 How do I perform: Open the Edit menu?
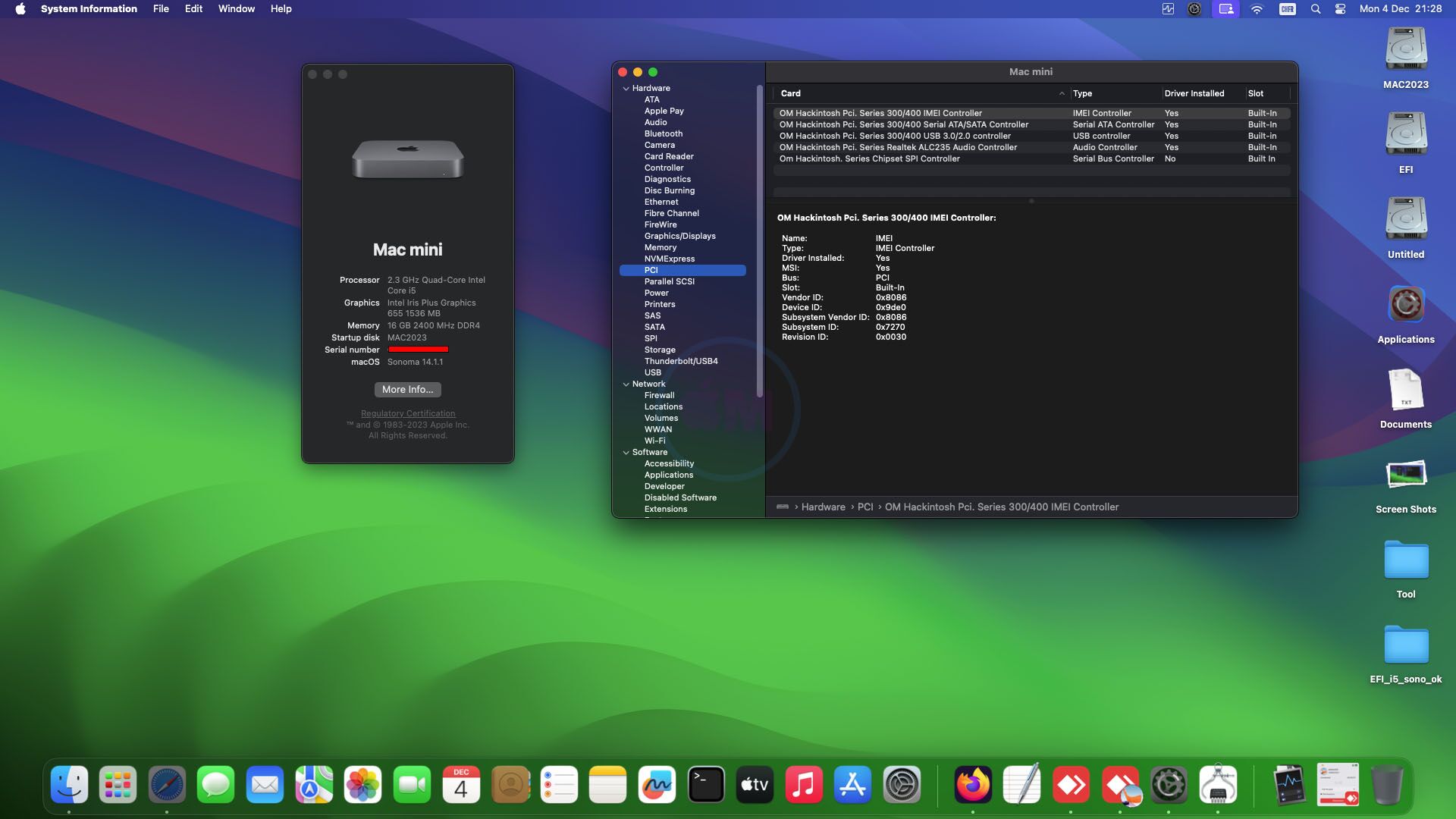click(193, 9)
